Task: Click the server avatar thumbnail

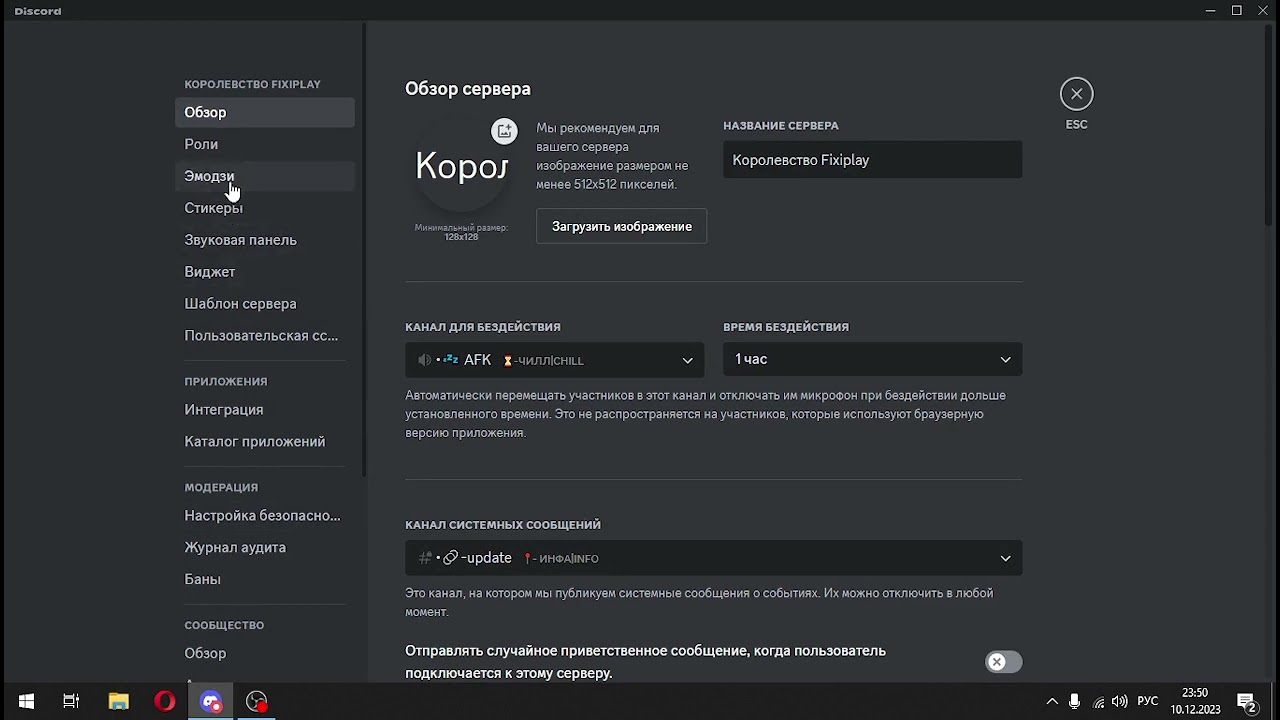Action: [x=461, y=167]
